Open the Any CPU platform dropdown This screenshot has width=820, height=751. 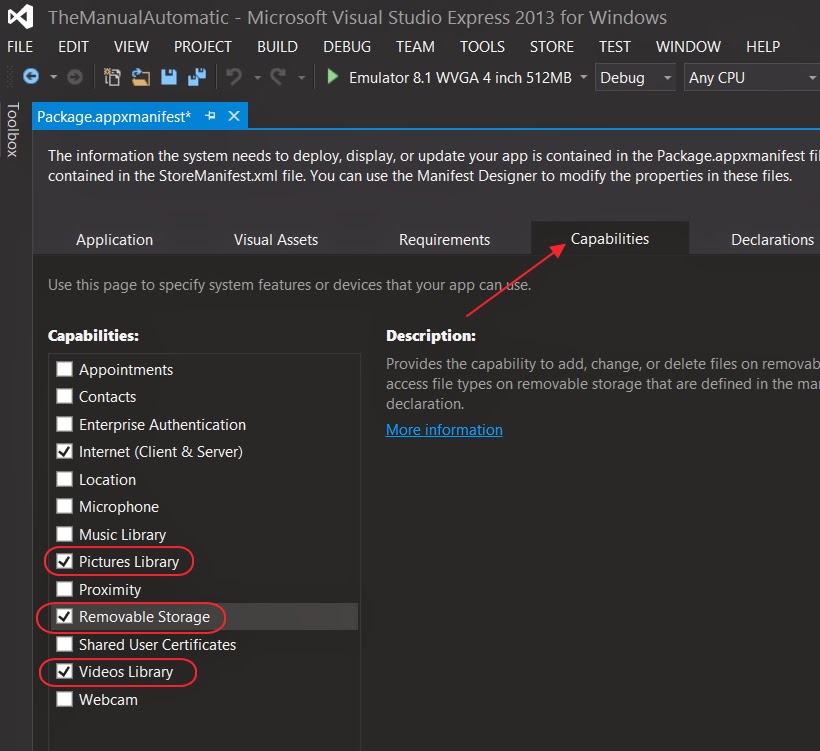click(751, 77)
